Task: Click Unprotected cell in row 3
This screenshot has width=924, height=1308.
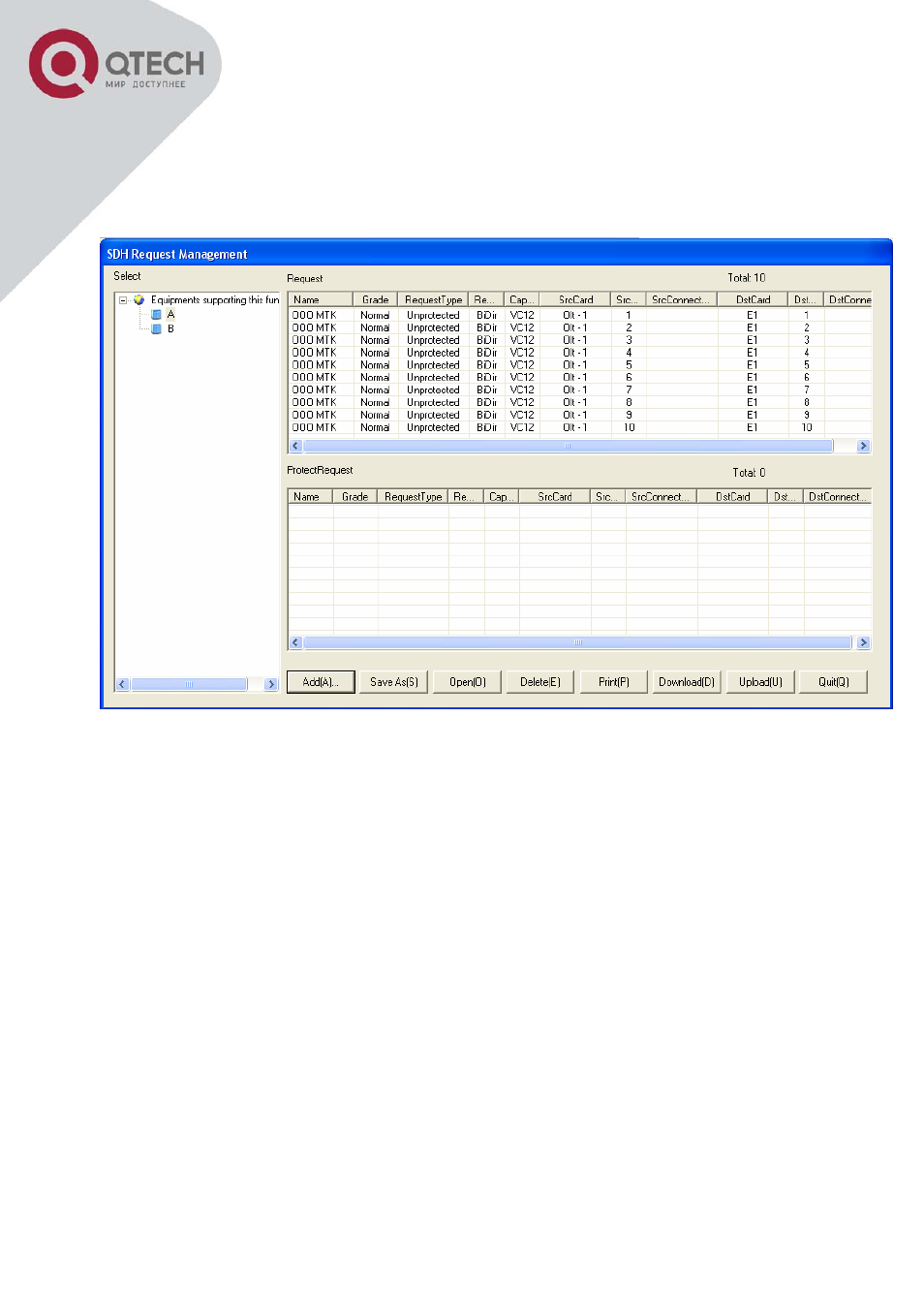Action: point(433,340)
